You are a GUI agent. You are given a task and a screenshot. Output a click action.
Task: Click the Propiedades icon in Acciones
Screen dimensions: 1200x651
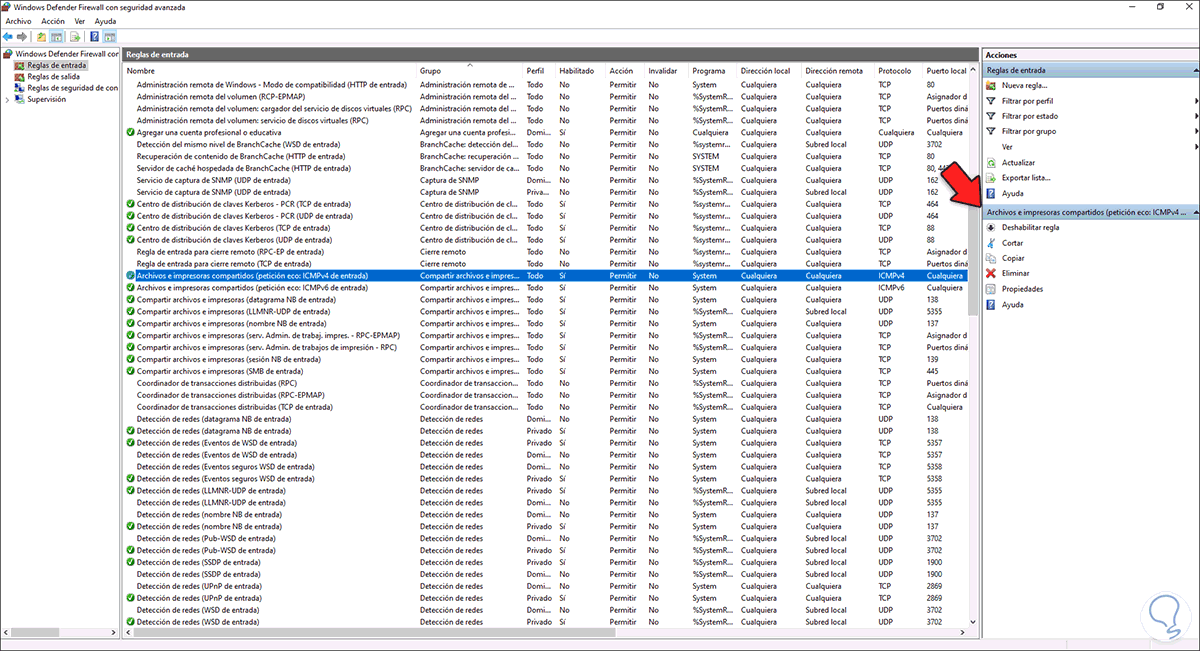[x=991, y=289]
